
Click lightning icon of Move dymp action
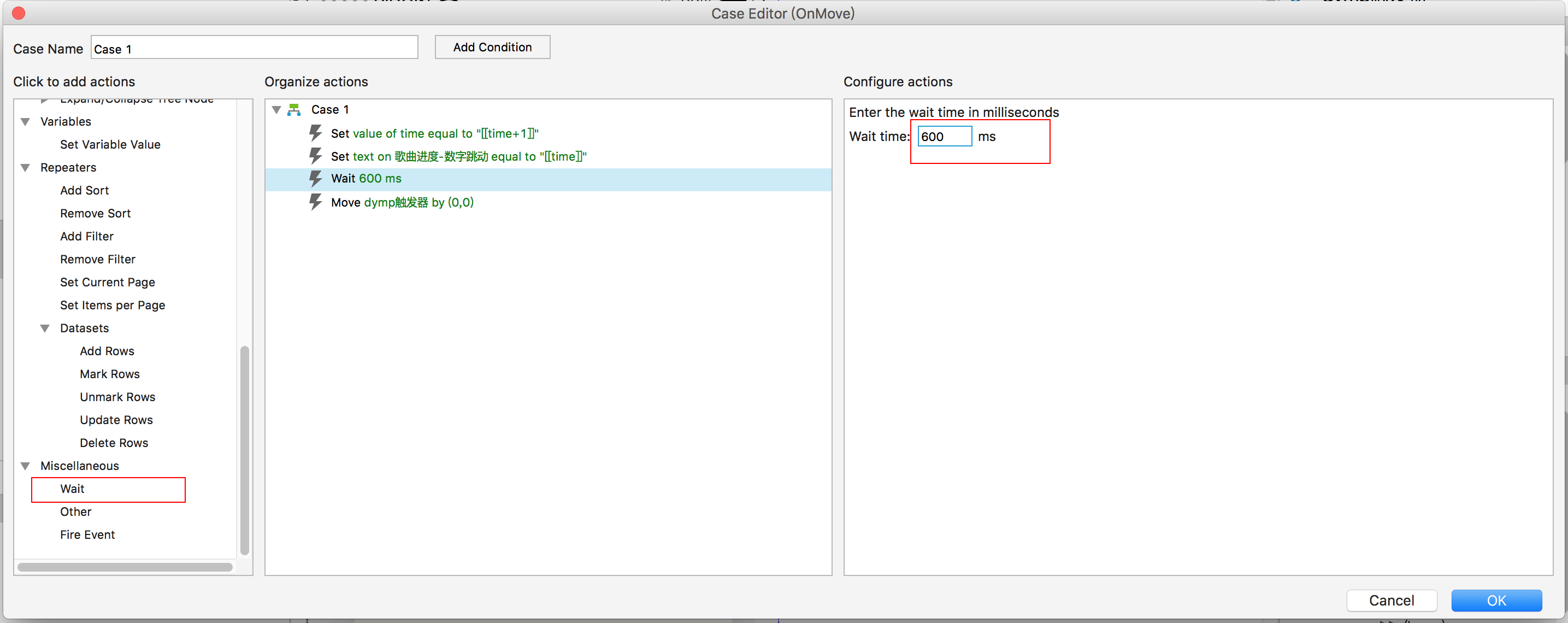pos(315,202)
